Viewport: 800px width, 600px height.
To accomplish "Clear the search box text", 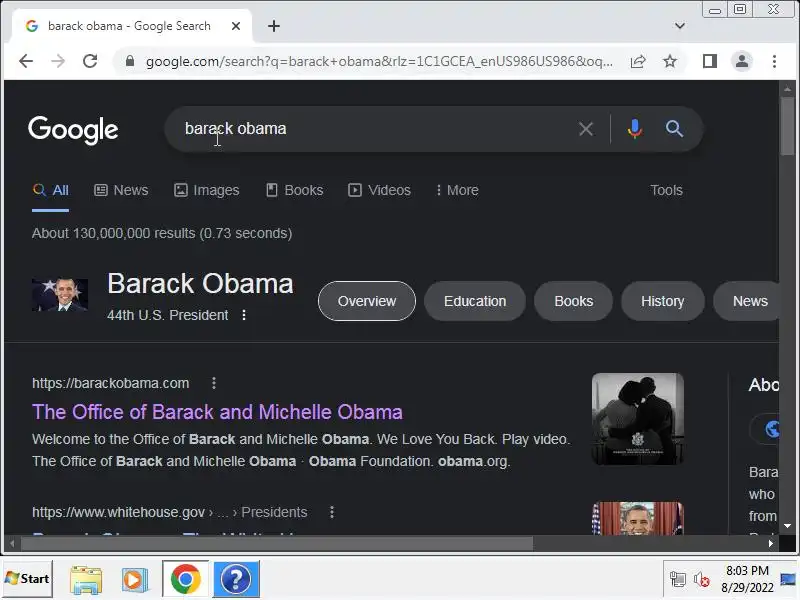I will coord(586,129).
